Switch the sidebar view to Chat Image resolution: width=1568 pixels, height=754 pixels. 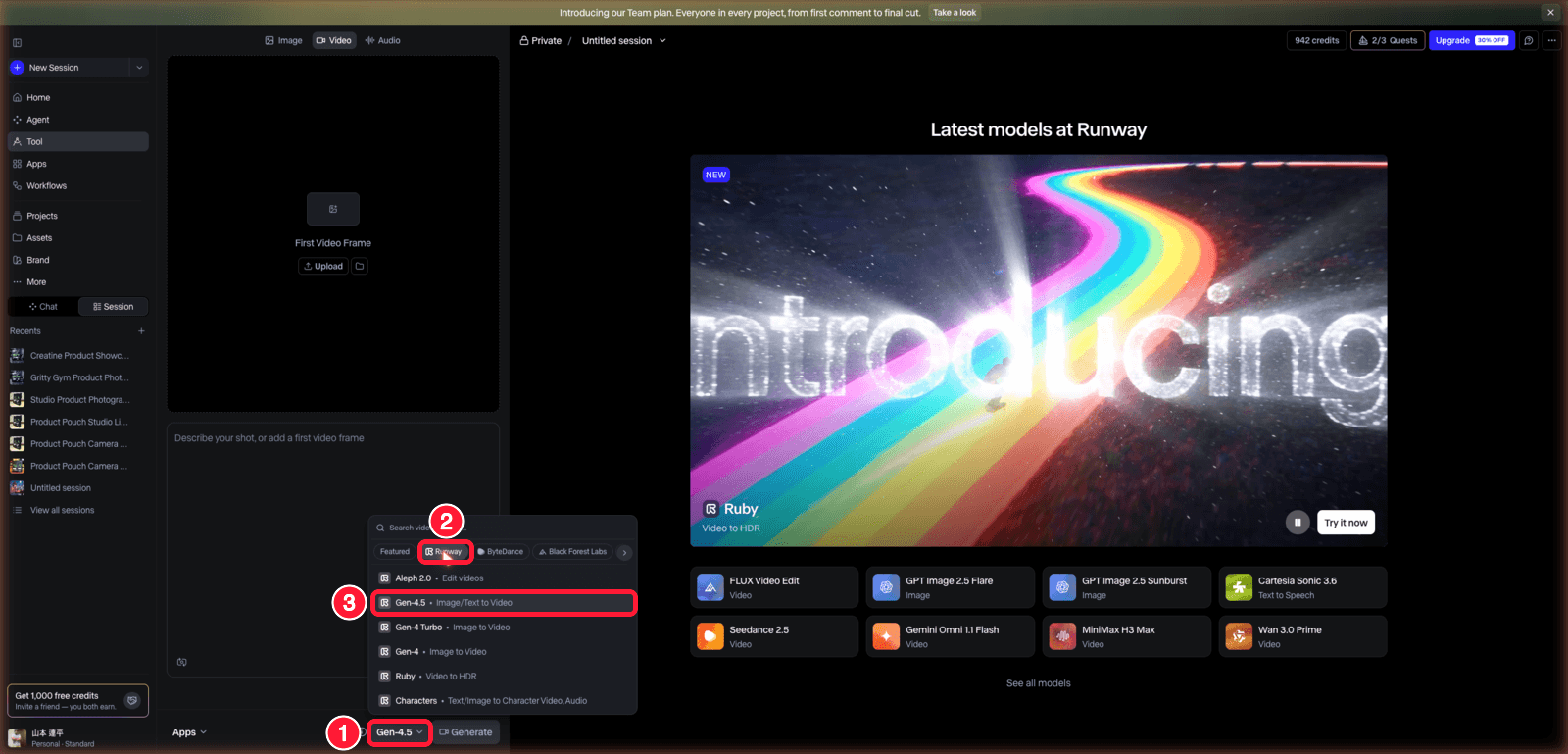(43, 307)
